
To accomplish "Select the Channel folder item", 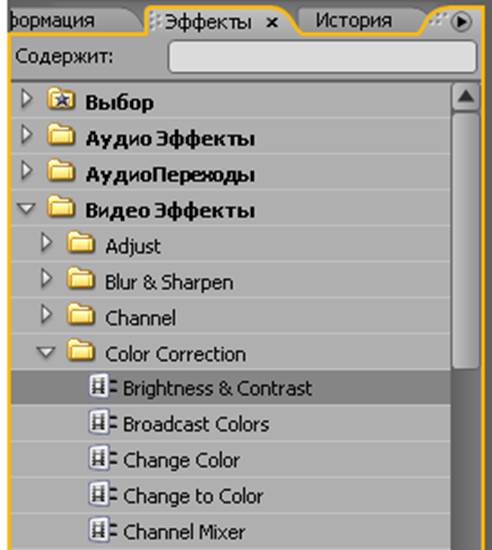I will 231,317.
